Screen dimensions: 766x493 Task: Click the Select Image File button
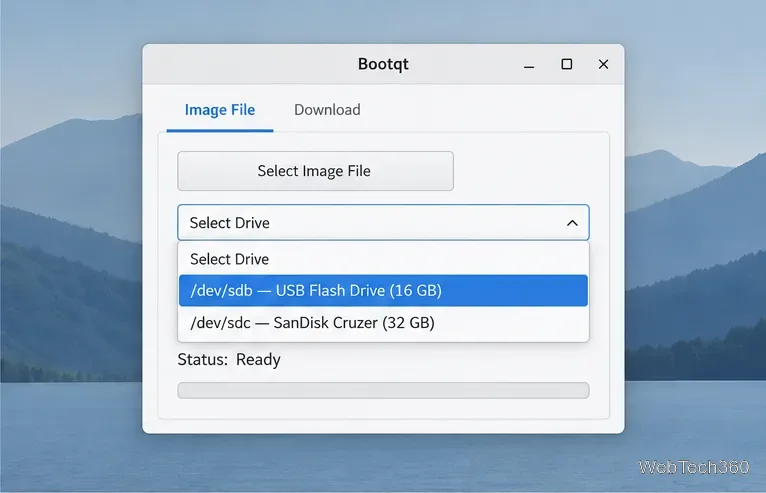click(316, 171)
